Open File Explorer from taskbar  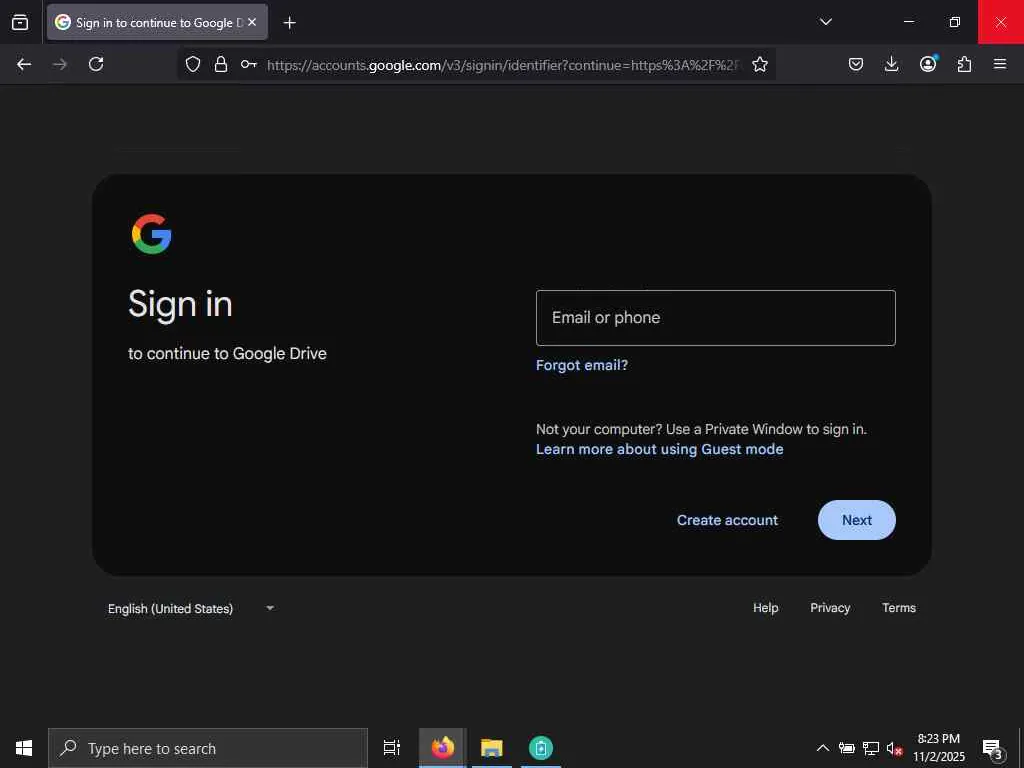[x=492, y=748]
